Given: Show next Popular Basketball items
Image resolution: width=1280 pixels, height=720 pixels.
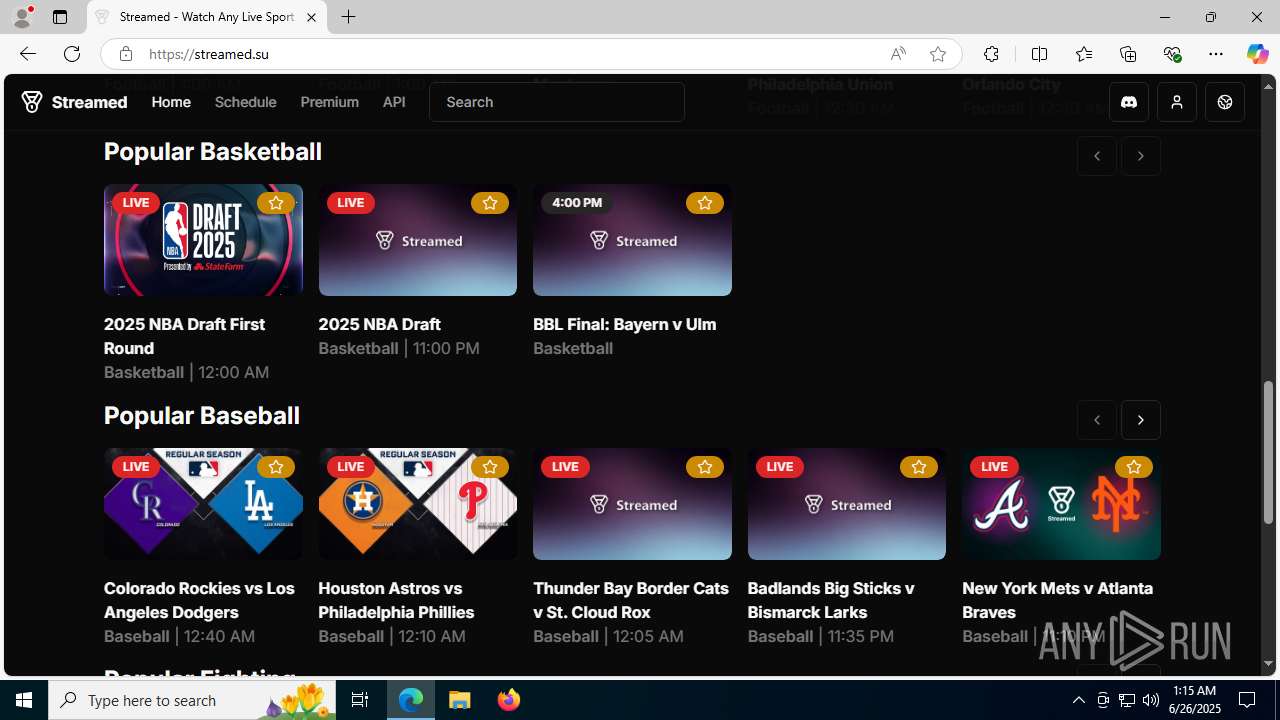Looking at the screenshot, I should click(x=1141, y=156).
